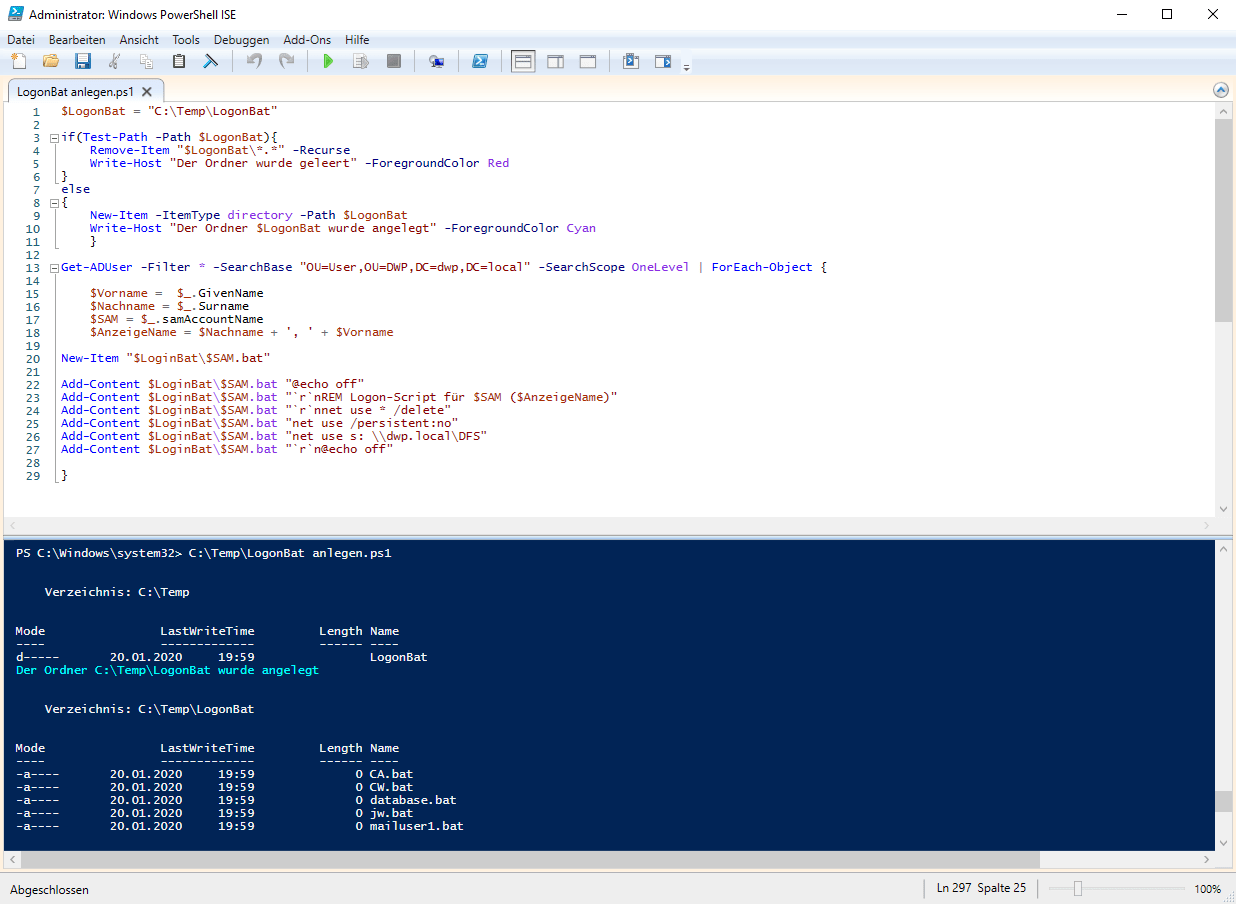Open the Datei menu

coord(21,40)
